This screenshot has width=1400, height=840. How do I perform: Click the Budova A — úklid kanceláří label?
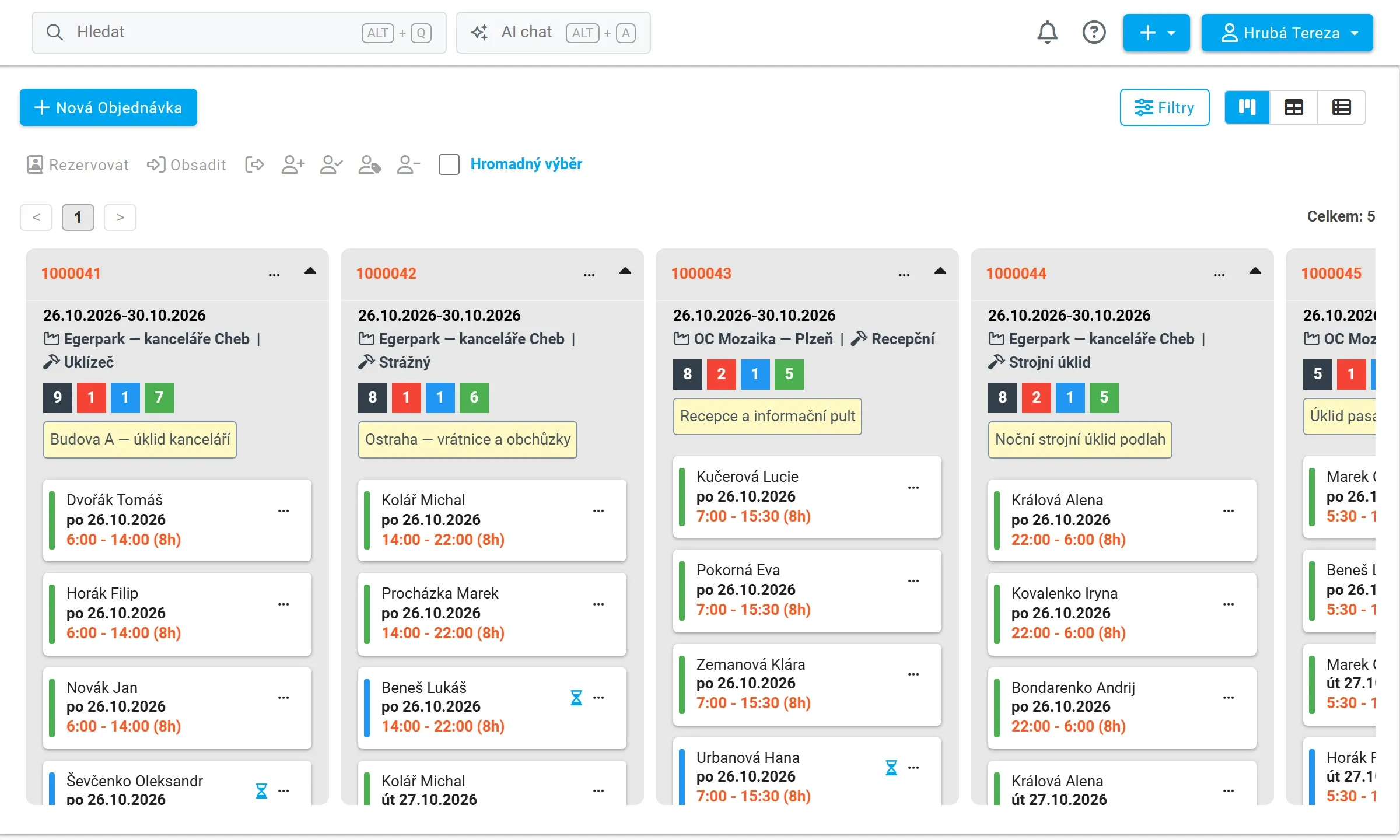coord(140,440)
